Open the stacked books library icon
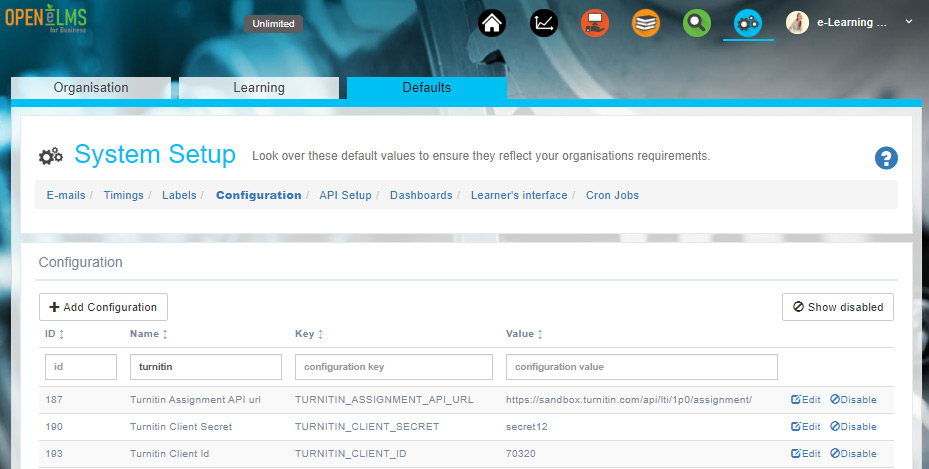 tap(646, 22)
